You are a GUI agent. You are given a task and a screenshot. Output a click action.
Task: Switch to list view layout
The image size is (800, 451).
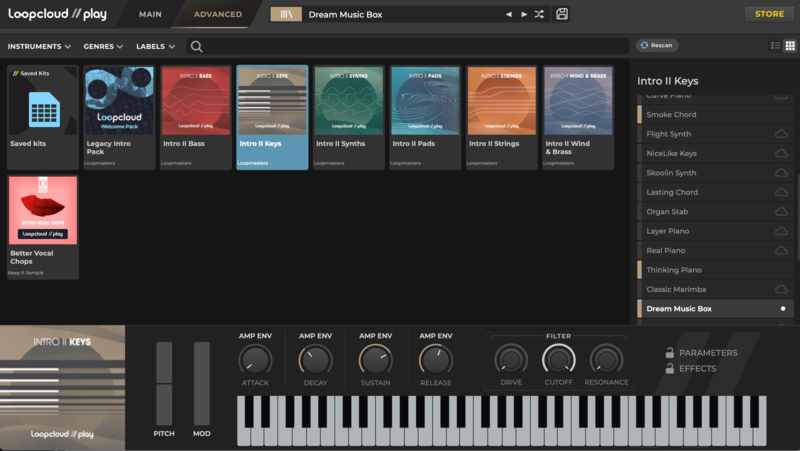(775, 46)
